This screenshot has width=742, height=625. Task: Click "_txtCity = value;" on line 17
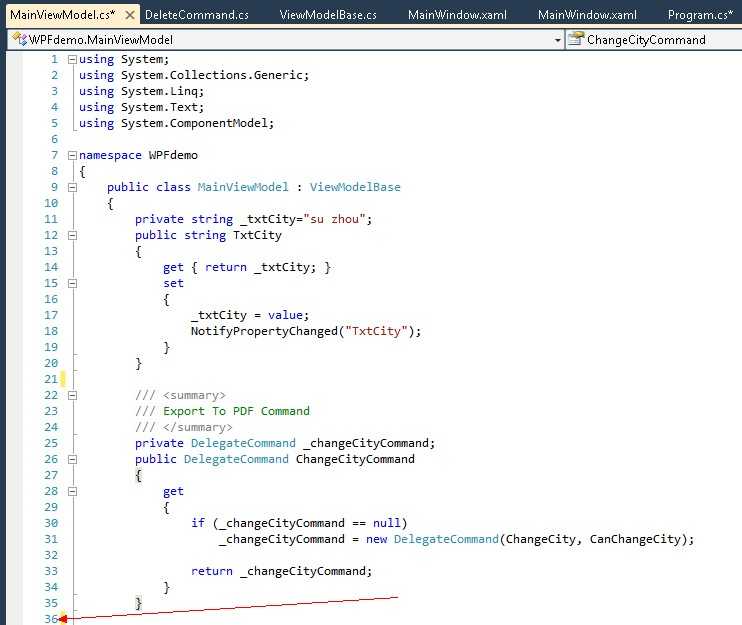point(250,315)
